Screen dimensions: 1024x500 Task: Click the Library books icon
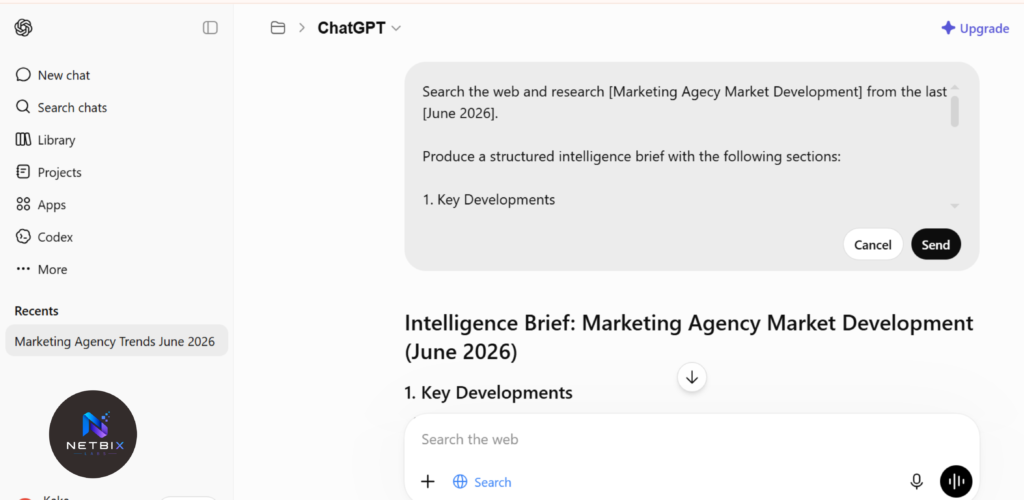pyautogui.click(x=24, y=140)
